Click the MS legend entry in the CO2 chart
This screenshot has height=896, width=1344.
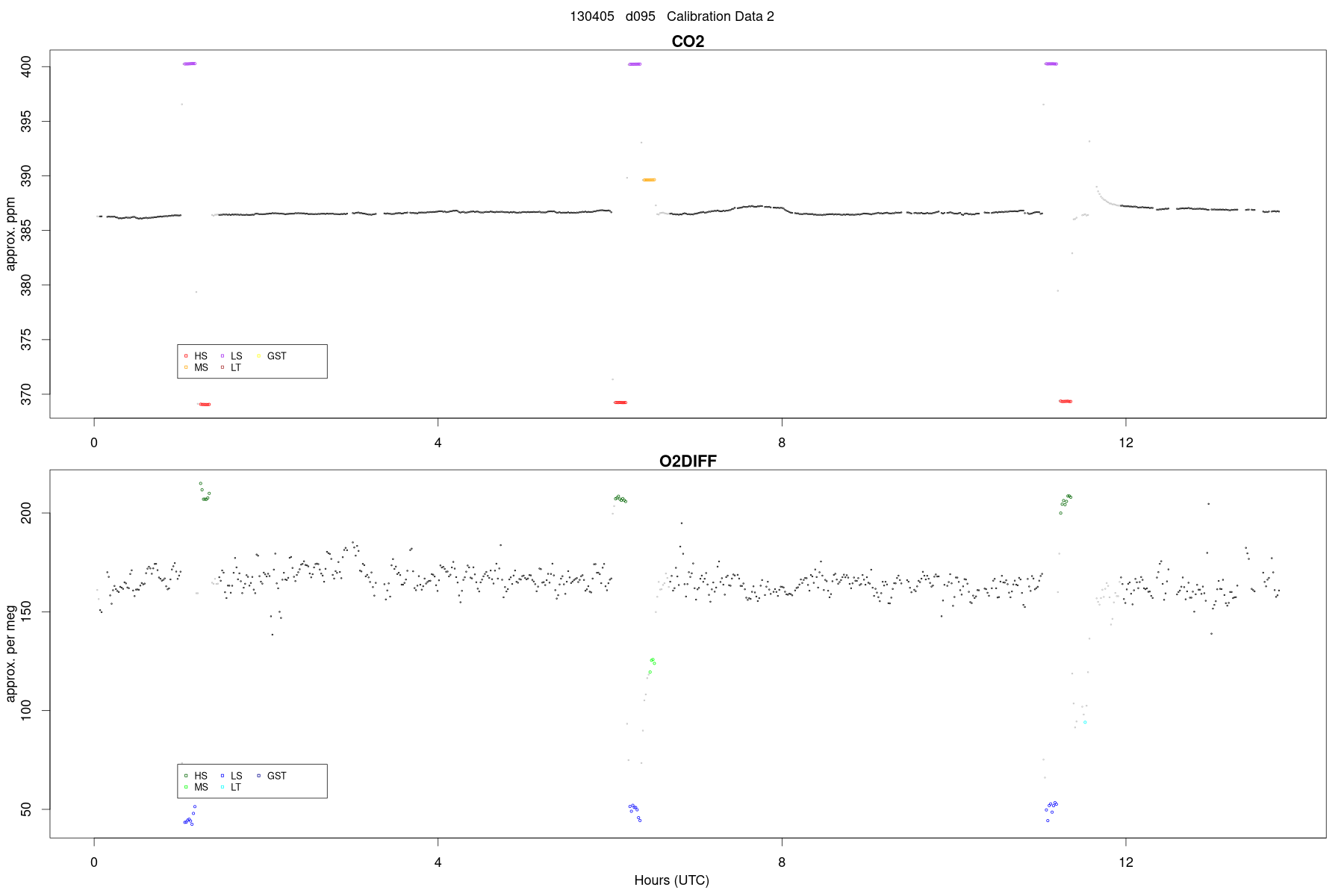pyautogui.click(x=196, y=367)
